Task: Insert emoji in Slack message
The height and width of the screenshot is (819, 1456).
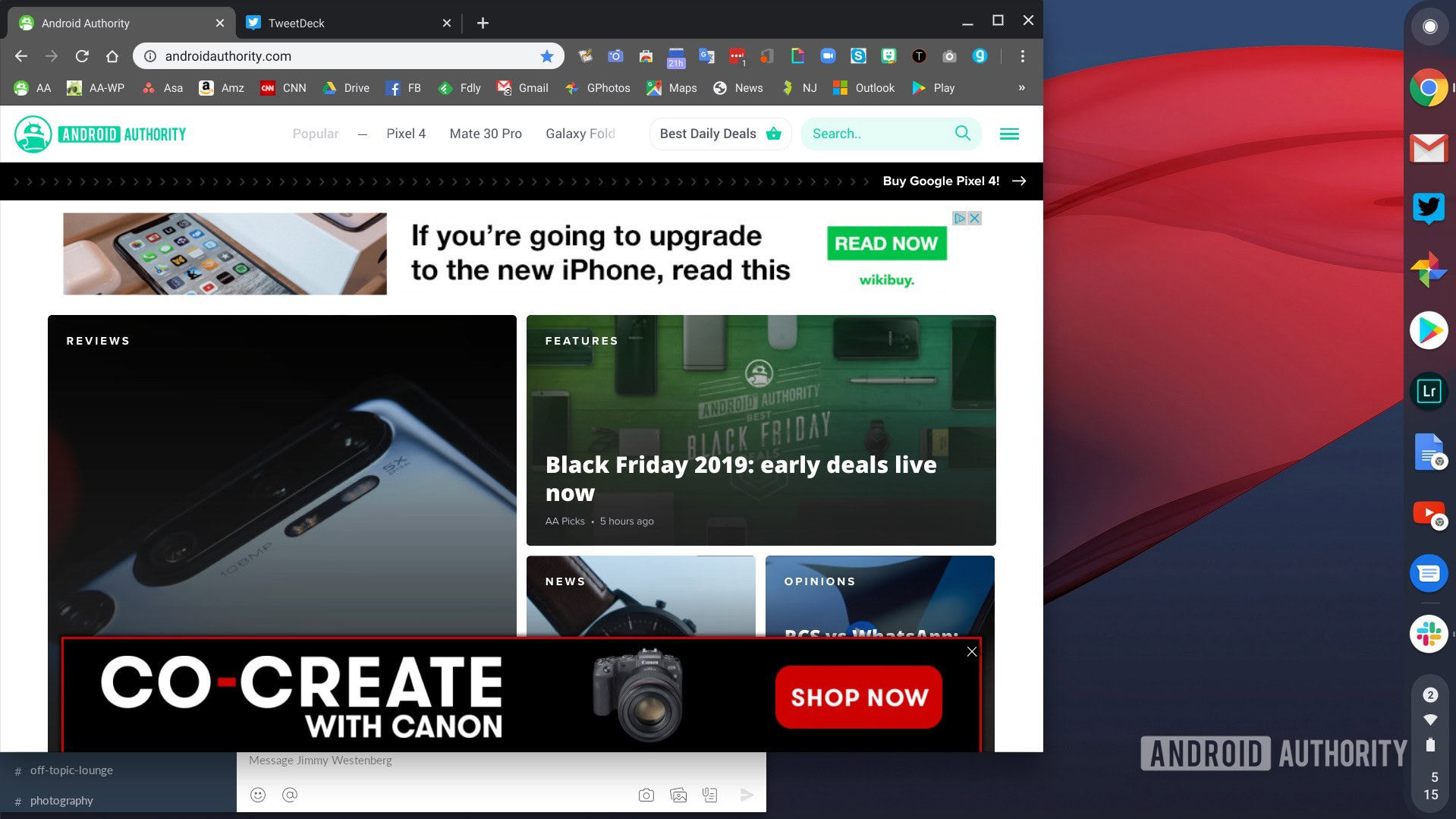Action: 258,795
